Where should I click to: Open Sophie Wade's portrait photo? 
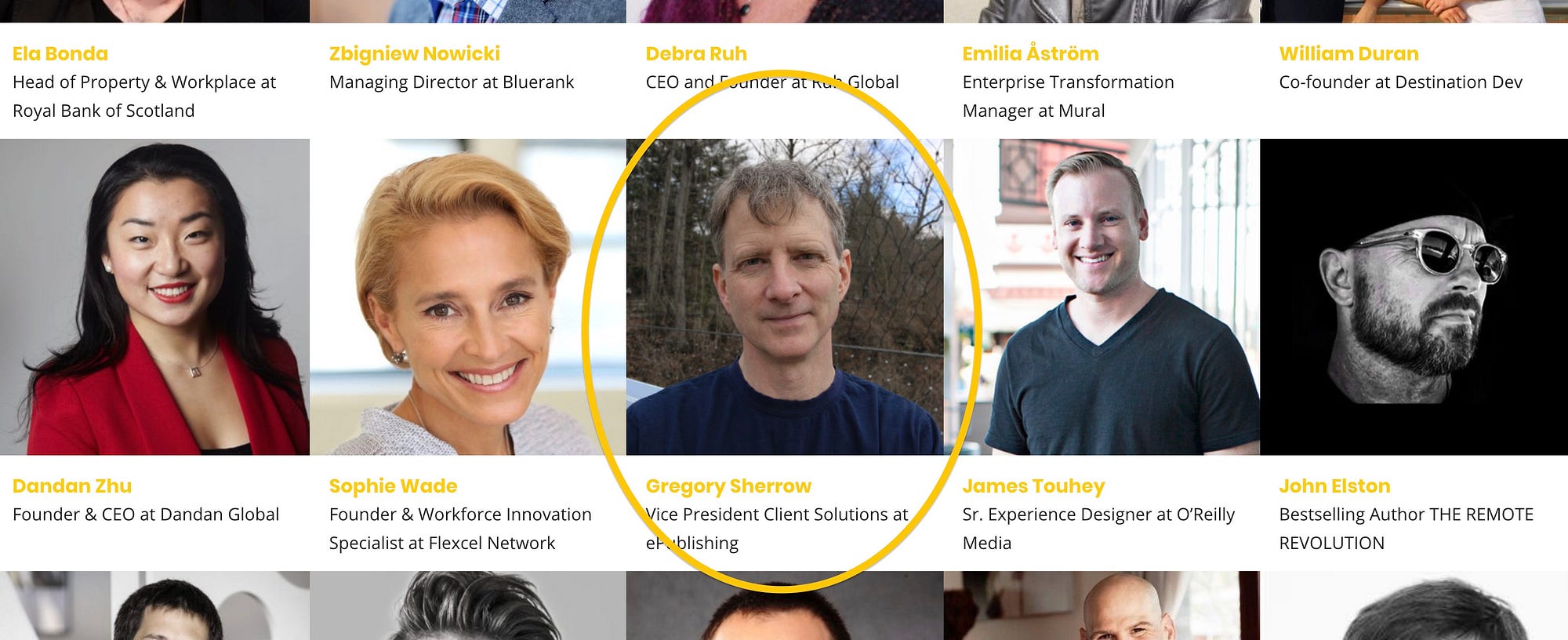pos(468,296)
